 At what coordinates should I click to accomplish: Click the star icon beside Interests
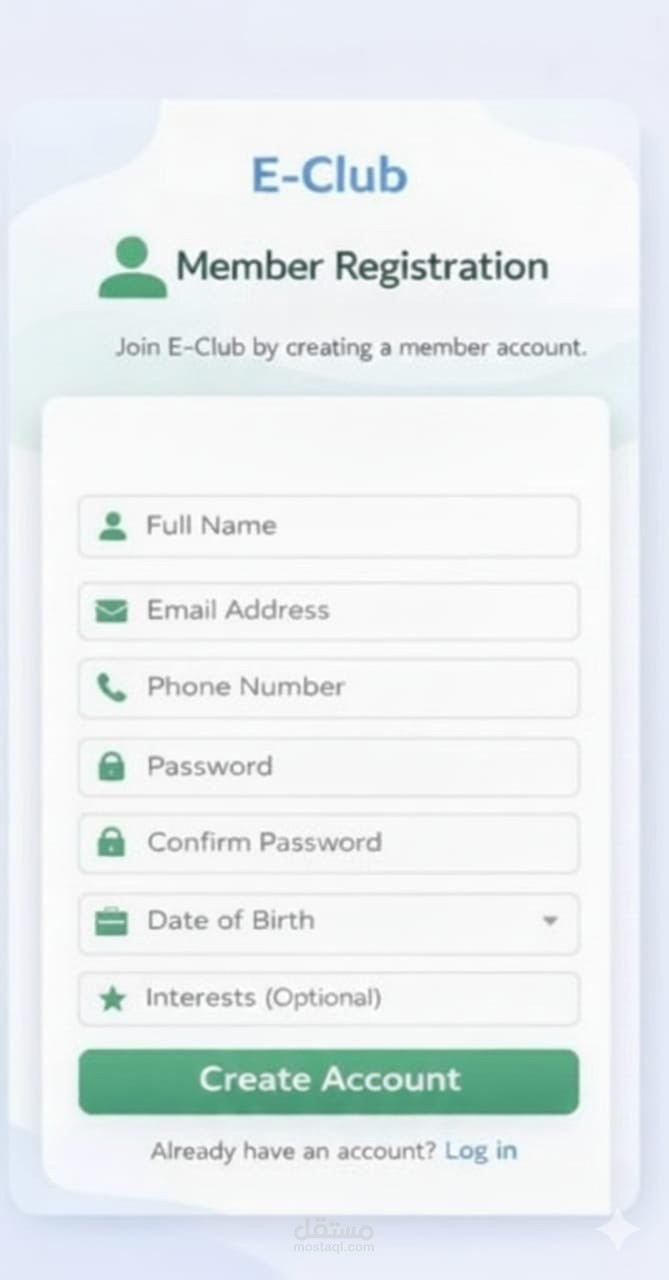coord(112,998)
